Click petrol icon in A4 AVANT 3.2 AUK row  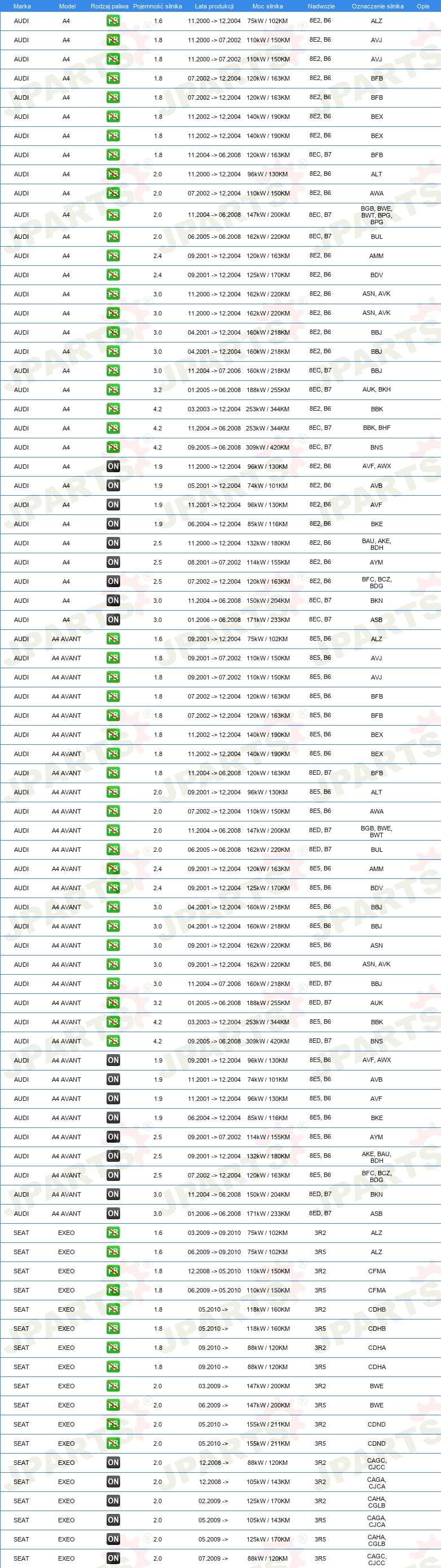[x=113, y=1003]
